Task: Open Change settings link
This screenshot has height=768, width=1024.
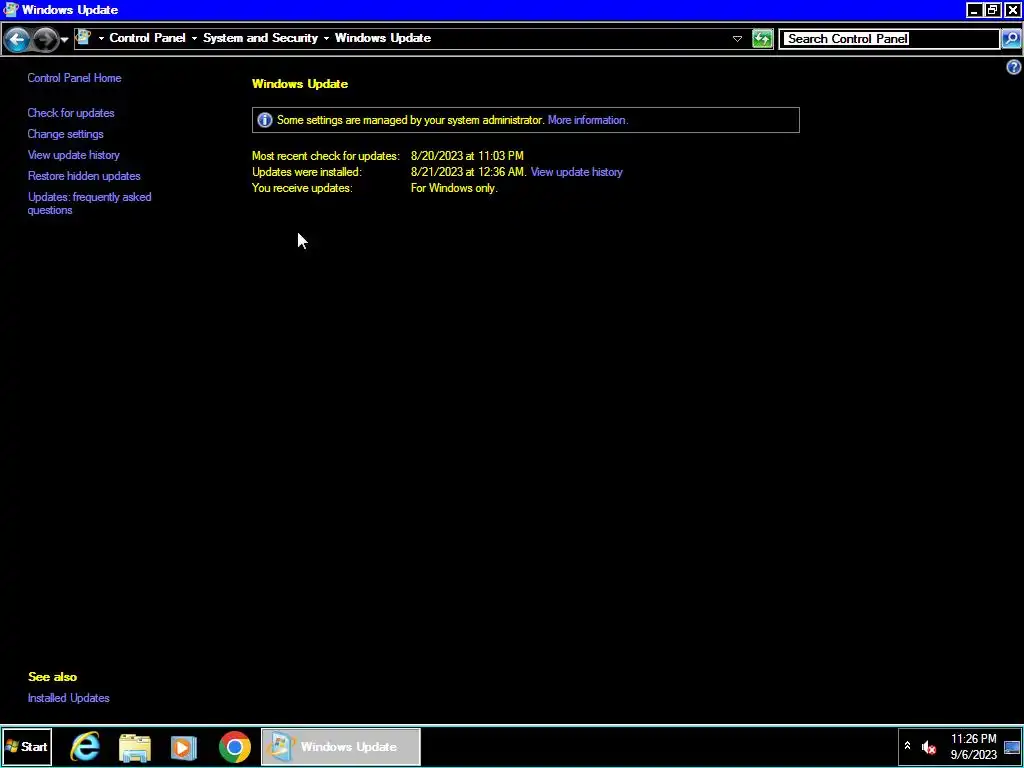Action: click(65, 134)
